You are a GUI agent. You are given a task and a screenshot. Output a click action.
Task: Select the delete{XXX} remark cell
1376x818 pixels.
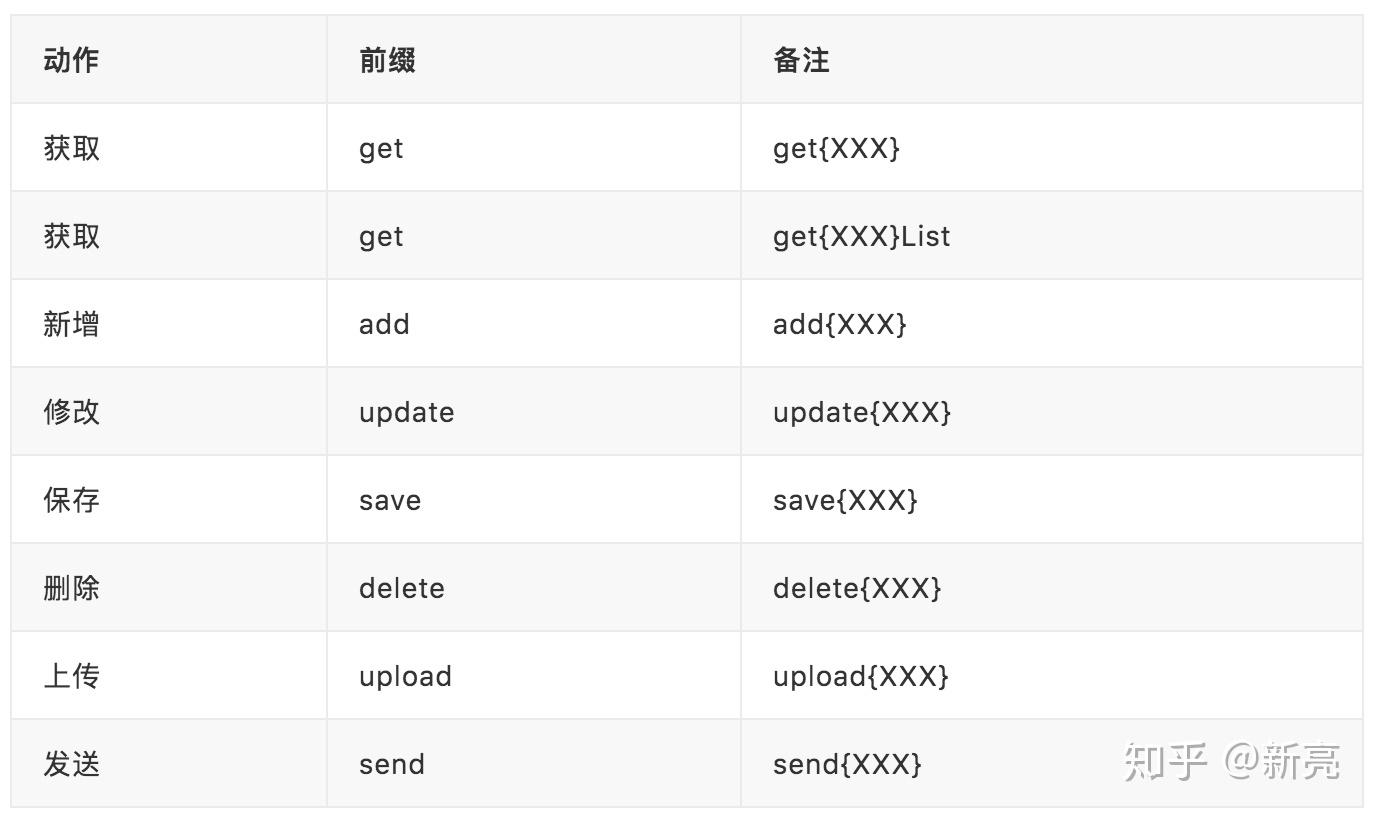[1051, 588]
